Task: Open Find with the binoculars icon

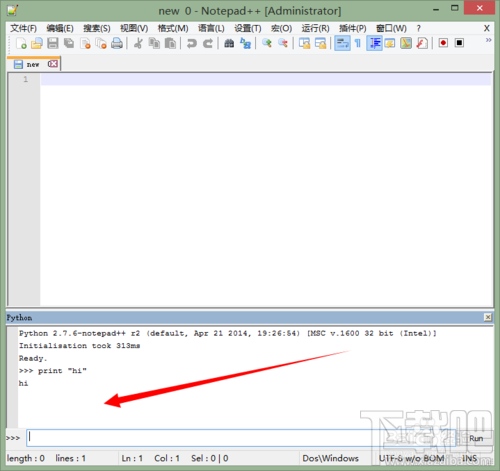Action: pyautogui.click(x=229, y=43)
